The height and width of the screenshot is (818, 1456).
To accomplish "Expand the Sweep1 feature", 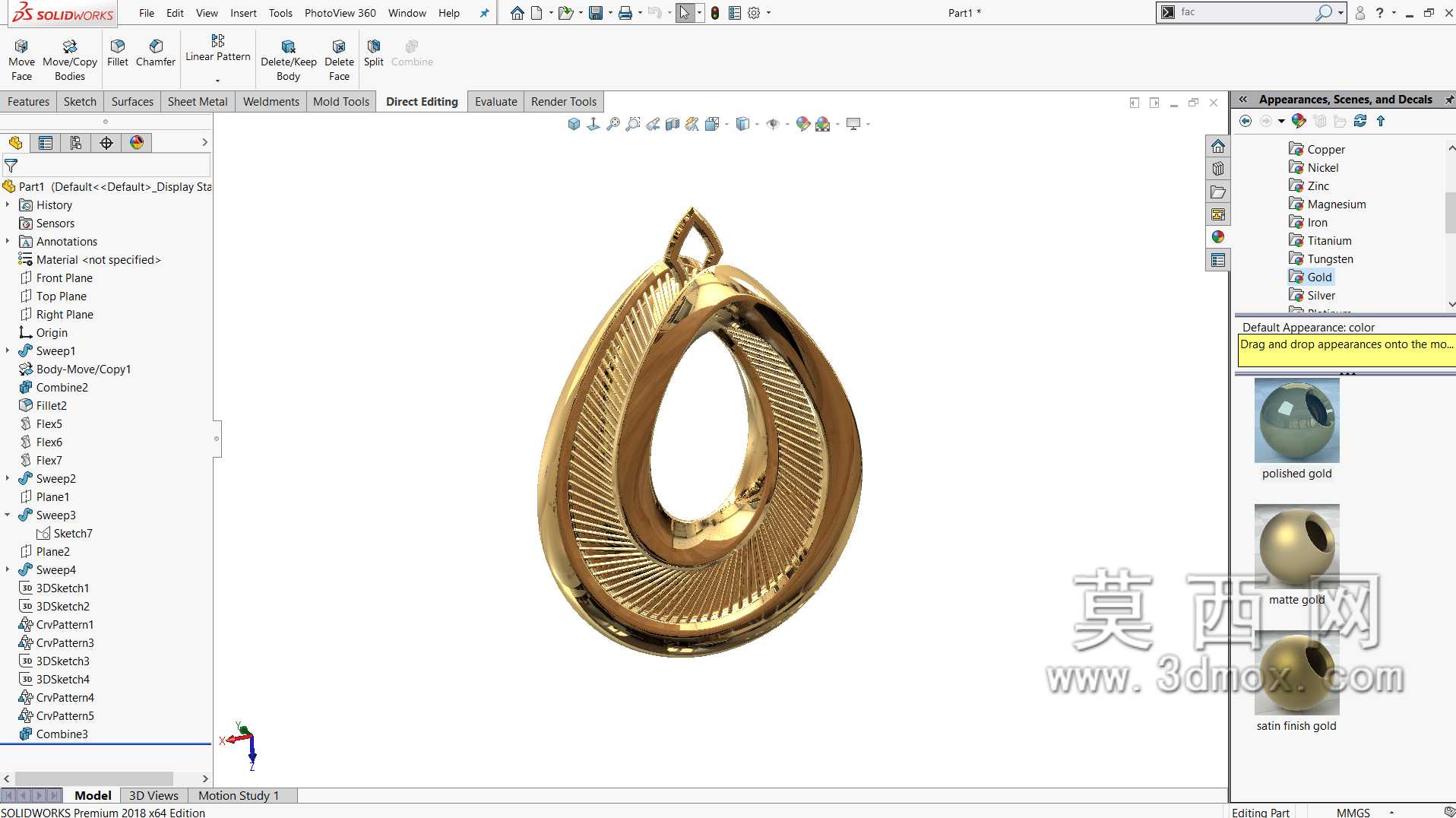I will click(x=8, y=351).
